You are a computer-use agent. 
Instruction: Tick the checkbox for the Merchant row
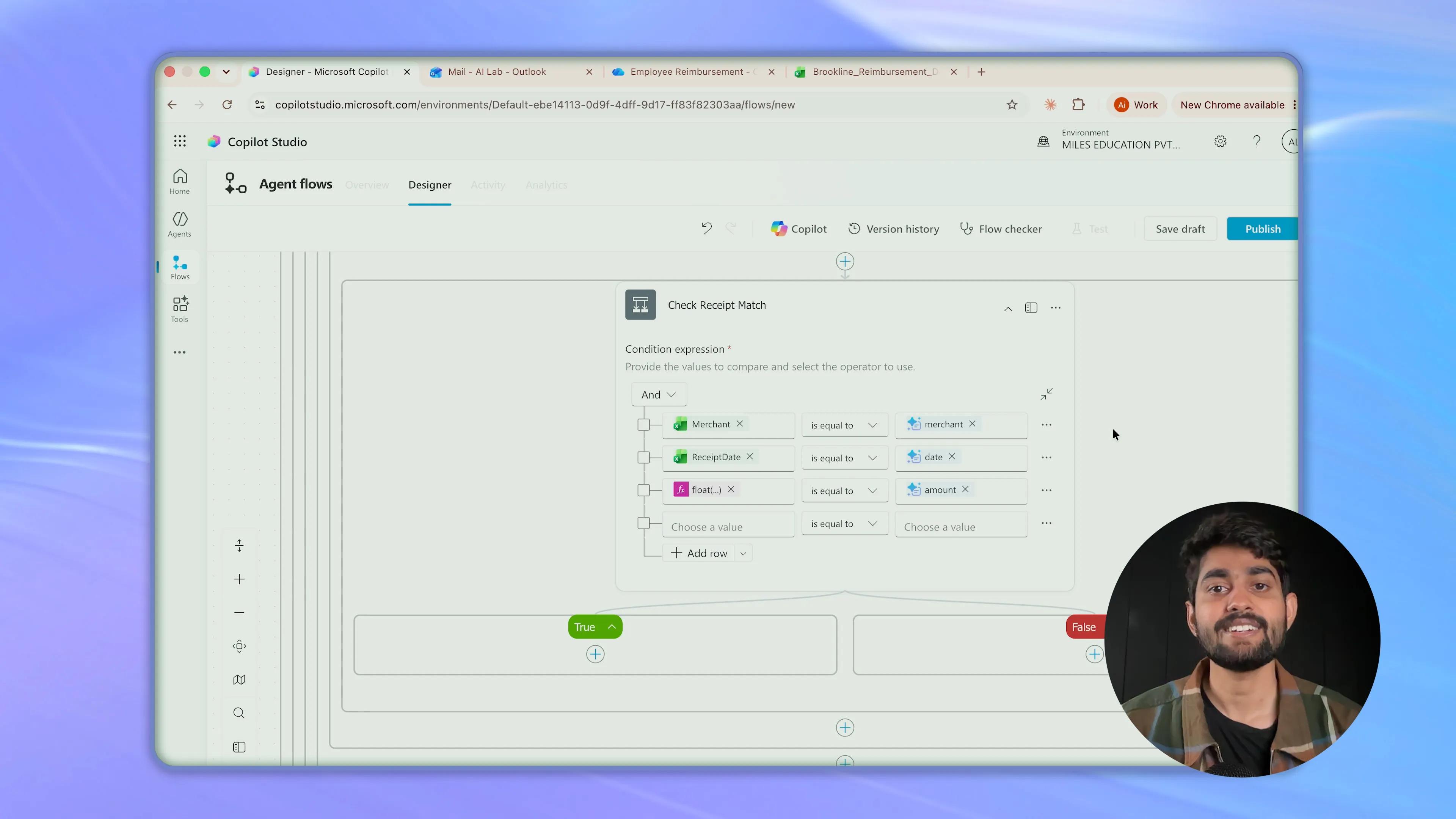pyautogui.click(x=643, y=425)
